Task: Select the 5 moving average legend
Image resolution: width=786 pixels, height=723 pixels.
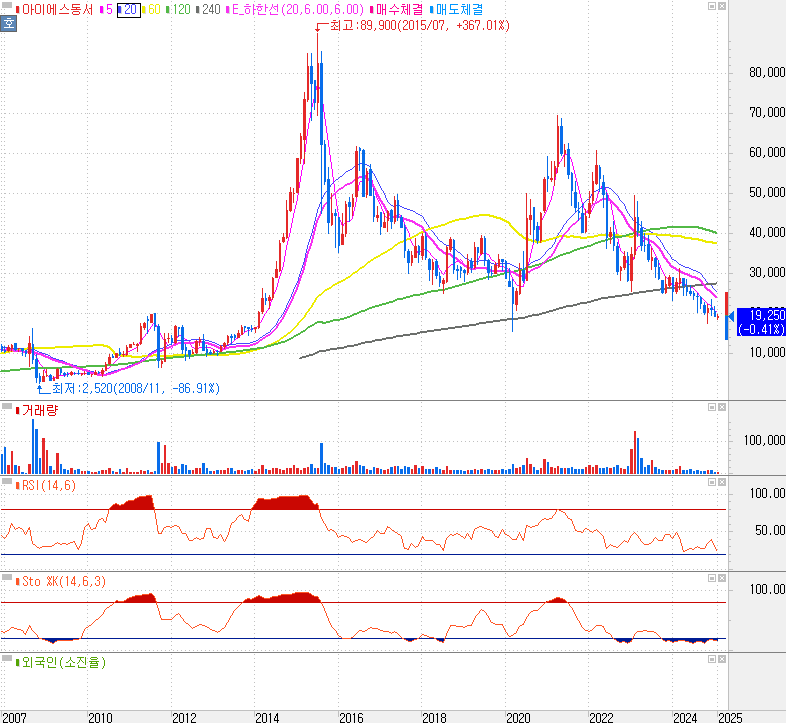Action: [x=109, y=10]
